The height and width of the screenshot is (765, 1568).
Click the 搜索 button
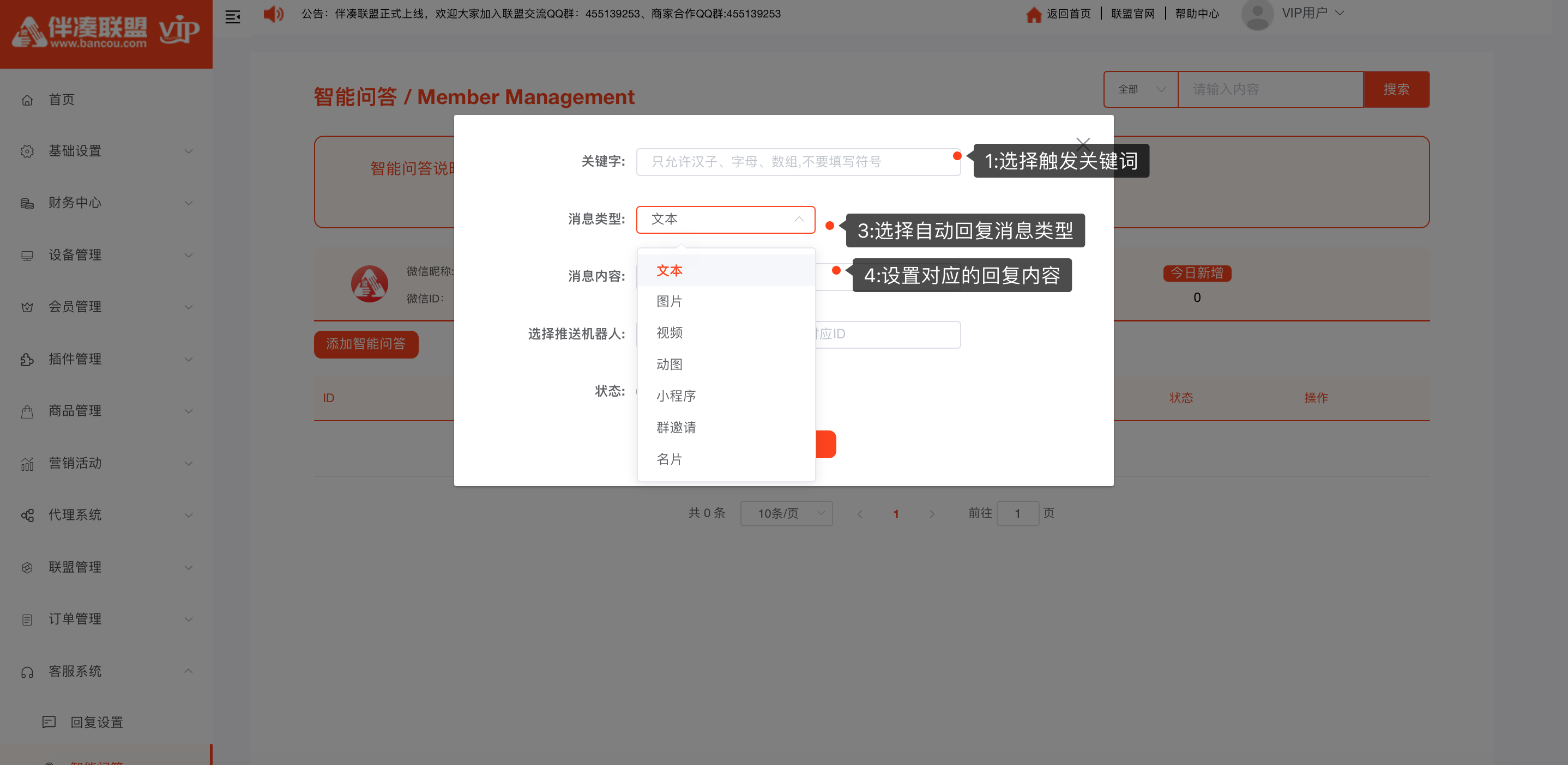(x=1396, y=89)
